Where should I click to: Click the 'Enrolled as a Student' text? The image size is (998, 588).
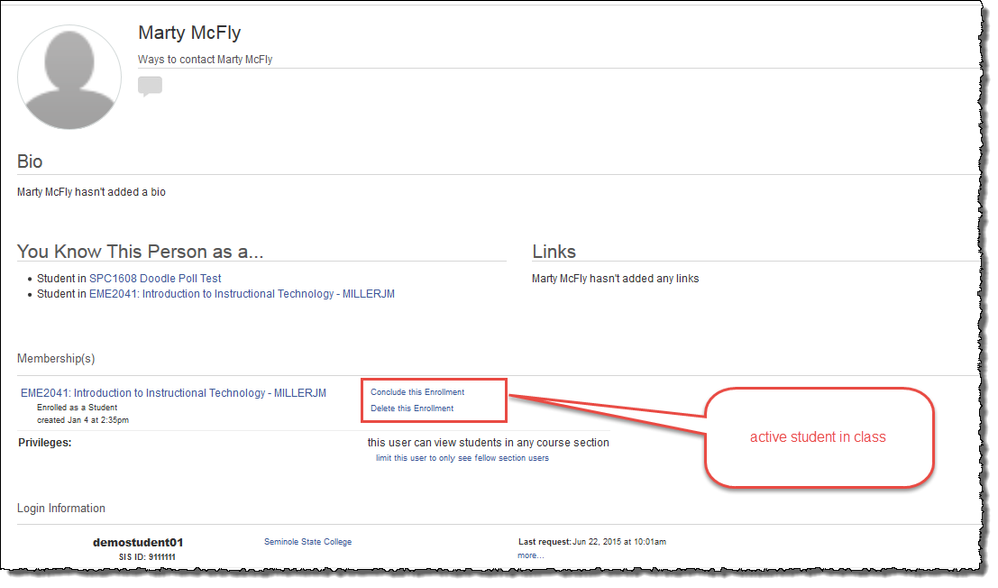pos(77,408)
